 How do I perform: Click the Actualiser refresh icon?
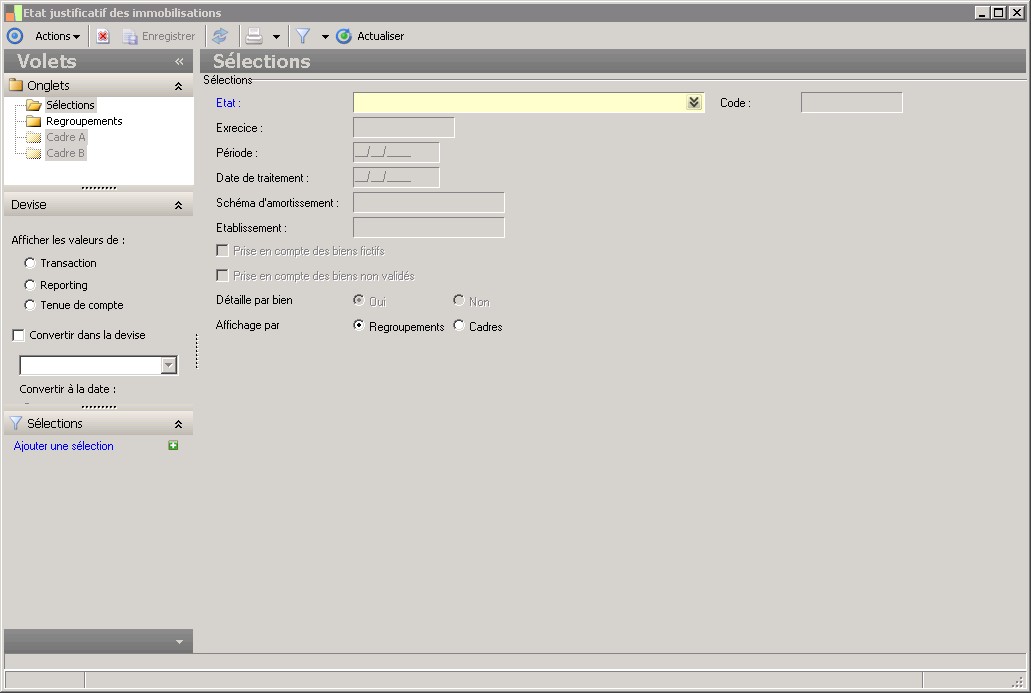[344, 36]
